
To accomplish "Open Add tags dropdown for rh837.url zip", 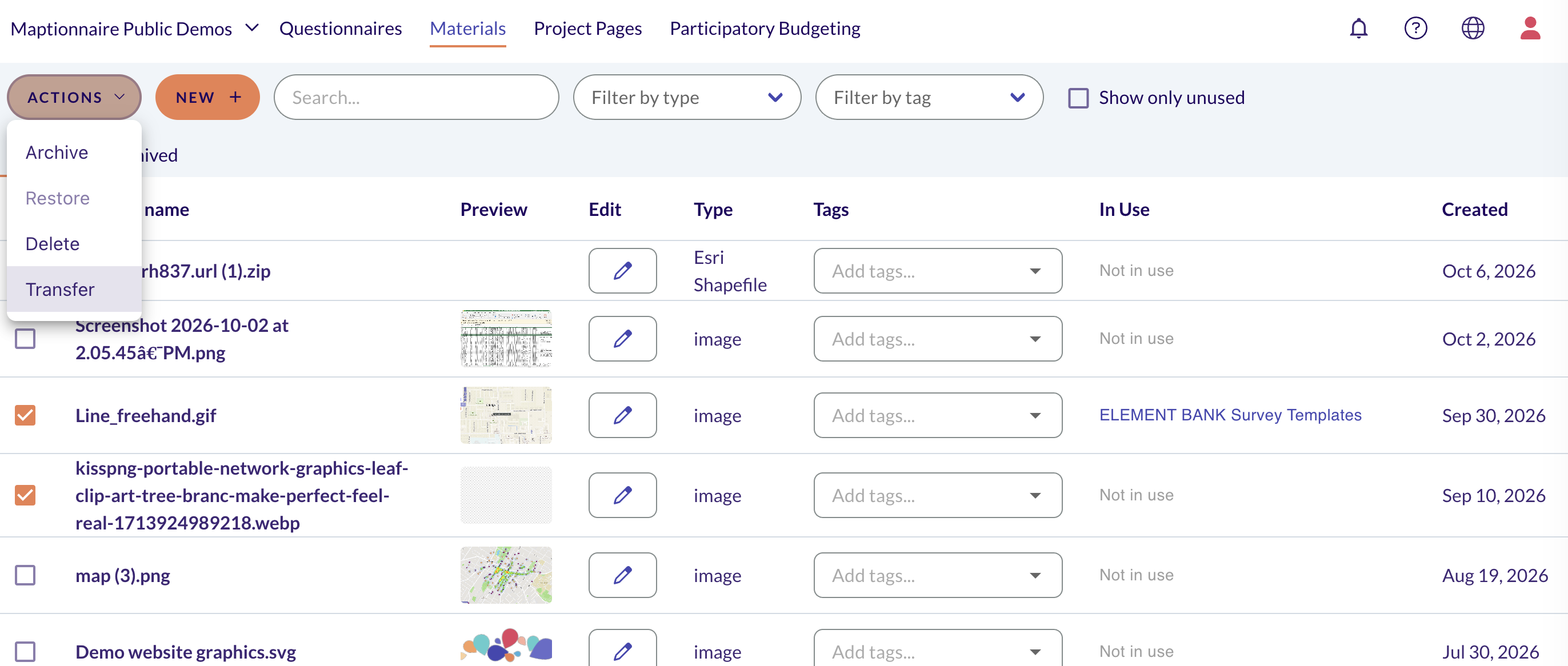I will pos(937,271).
